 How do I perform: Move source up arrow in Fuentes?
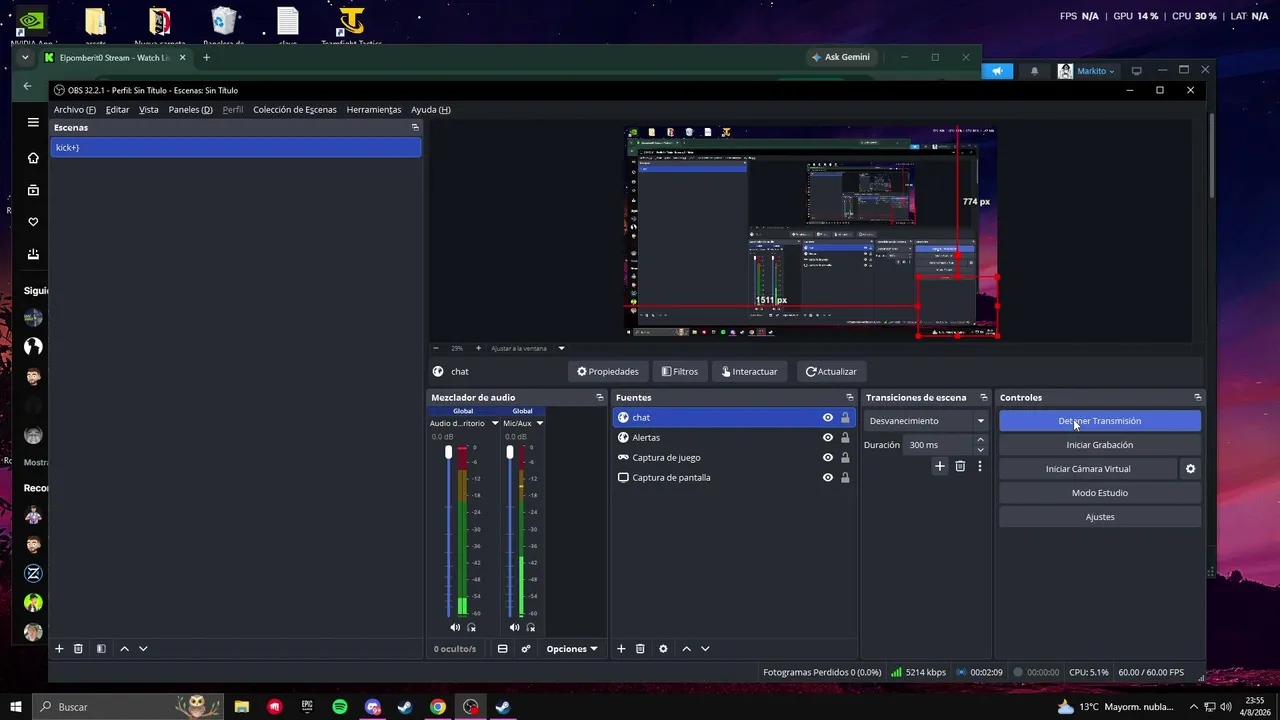click(x=686, y=649)
